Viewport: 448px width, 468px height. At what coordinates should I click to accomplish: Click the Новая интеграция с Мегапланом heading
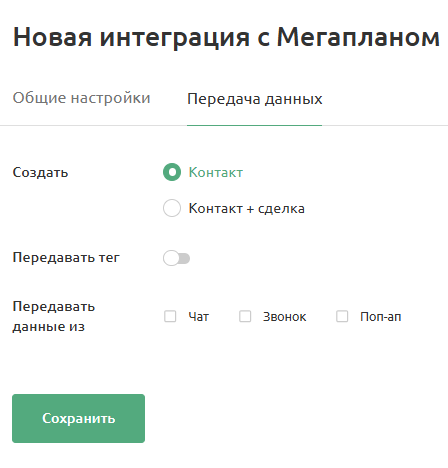pyautogui.click(x=226, y=37)
